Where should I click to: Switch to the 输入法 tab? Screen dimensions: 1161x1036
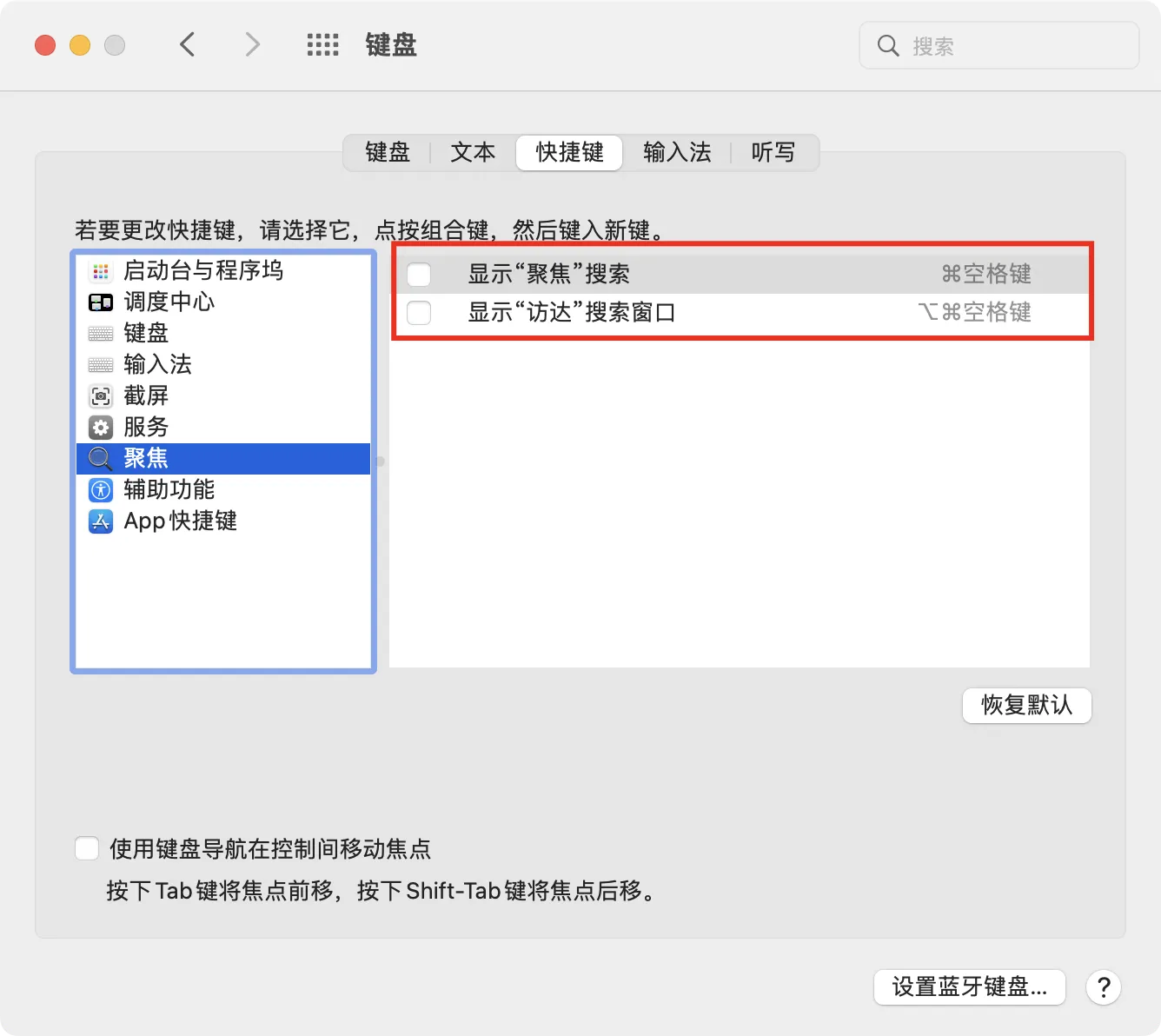tap(677, 153)
